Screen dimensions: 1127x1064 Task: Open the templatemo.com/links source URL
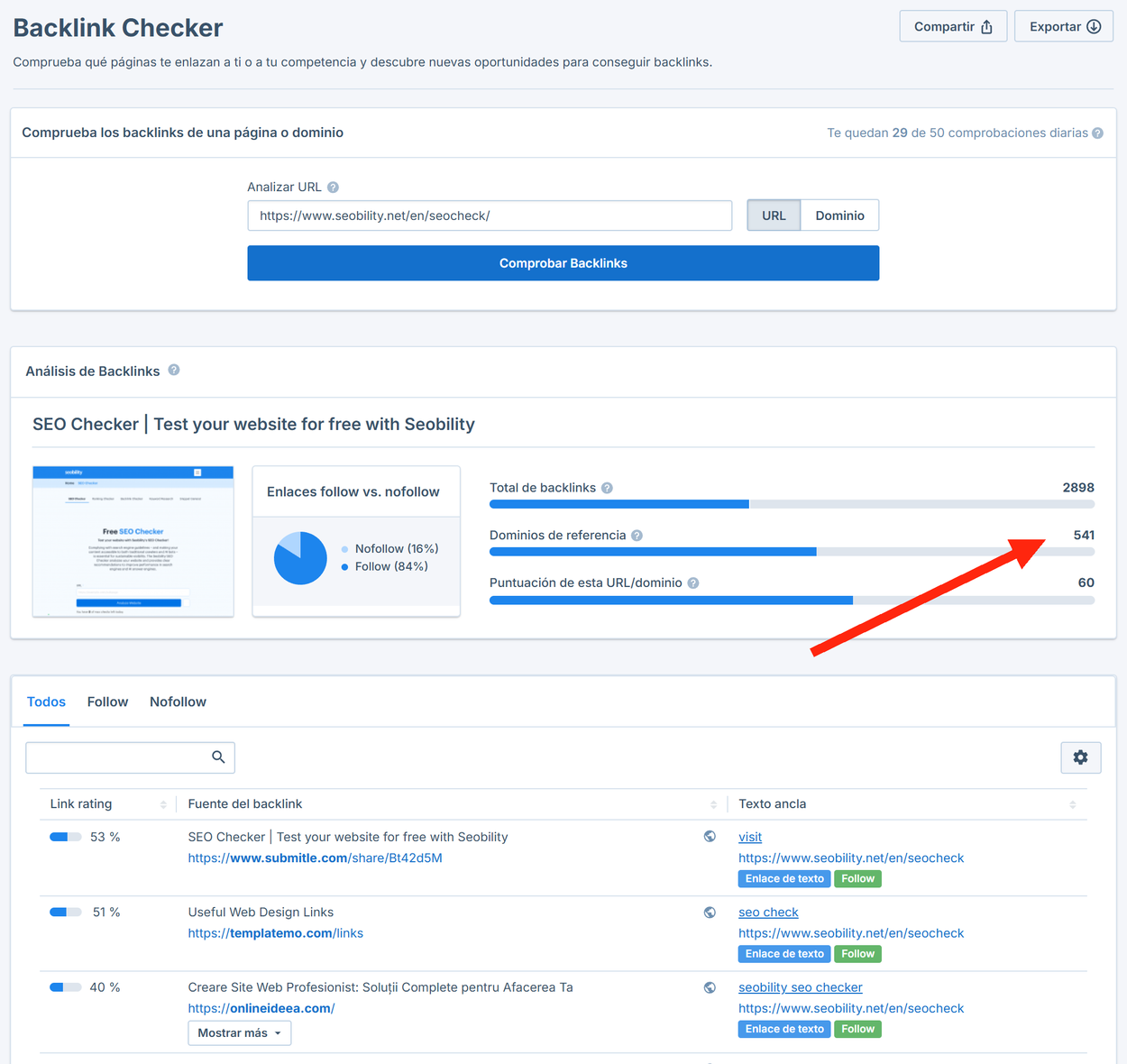[275, 933]
